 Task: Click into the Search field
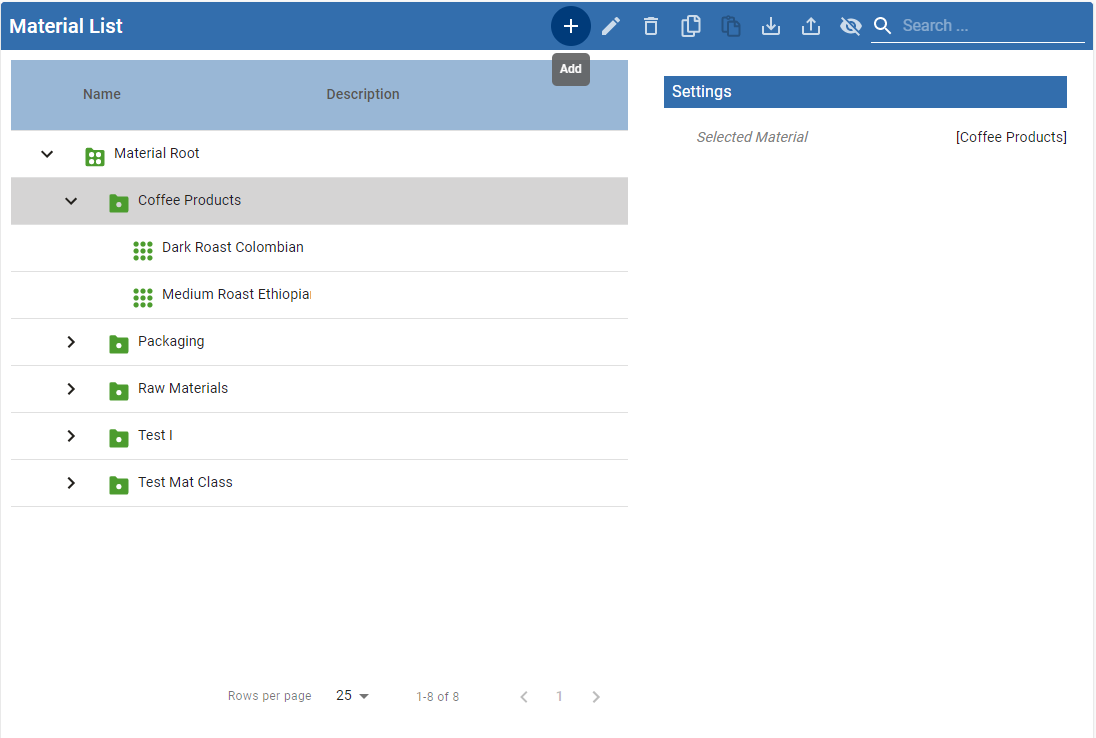(990, 26)
